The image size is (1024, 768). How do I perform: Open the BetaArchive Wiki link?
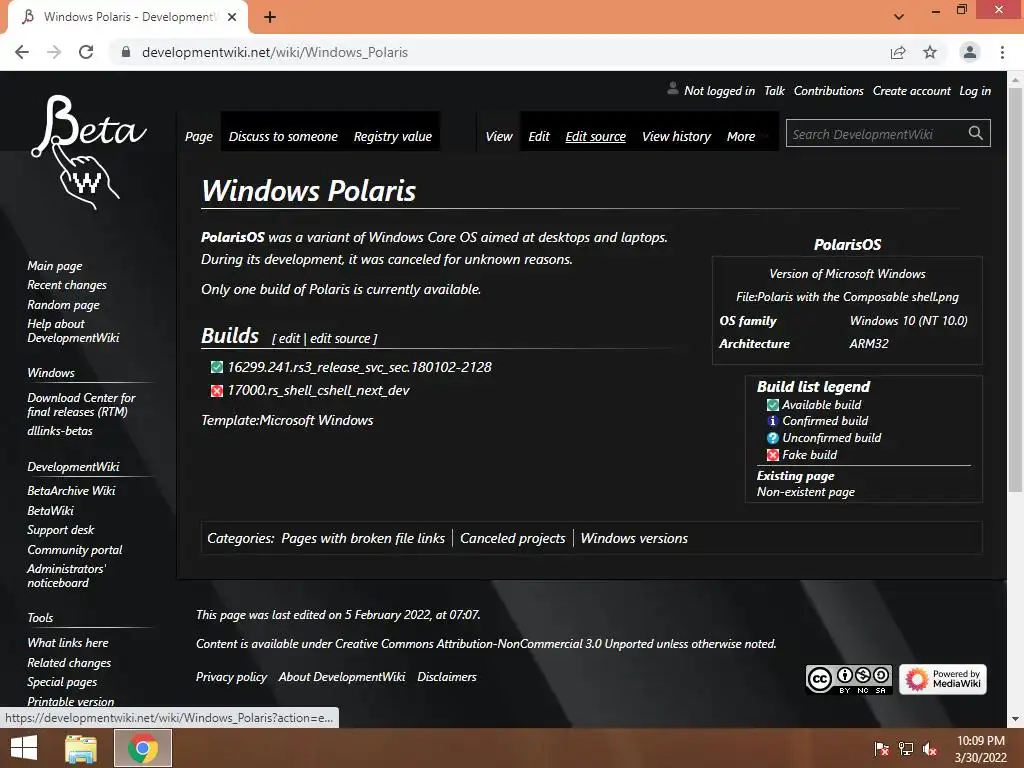(x=71, y=490)
